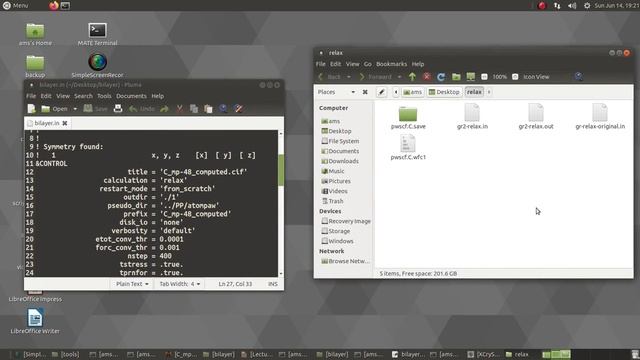Zoom out using minus icon in file manager
This screenshot has height=360, width=640.
click(484, 77)
